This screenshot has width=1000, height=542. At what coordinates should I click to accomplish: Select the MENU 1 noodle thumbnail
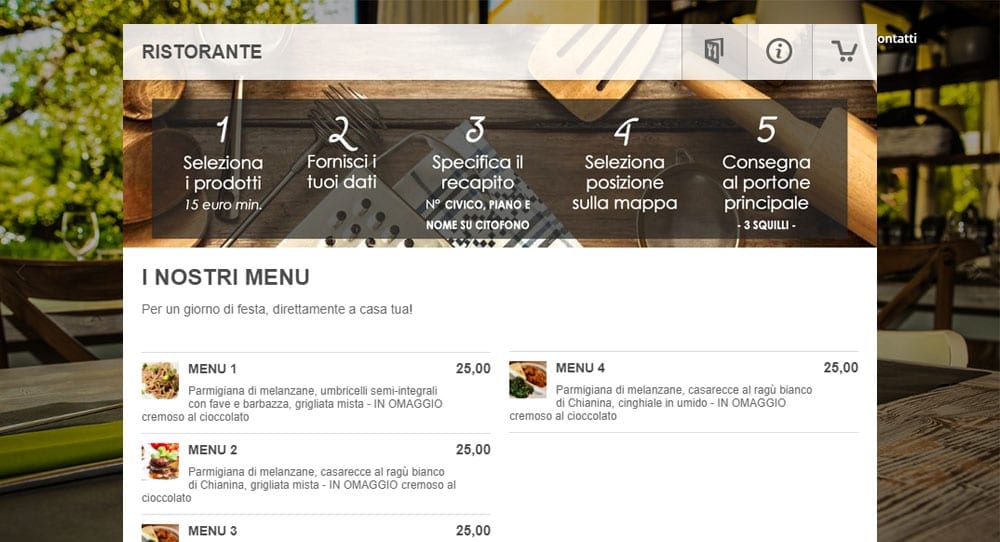160,380
